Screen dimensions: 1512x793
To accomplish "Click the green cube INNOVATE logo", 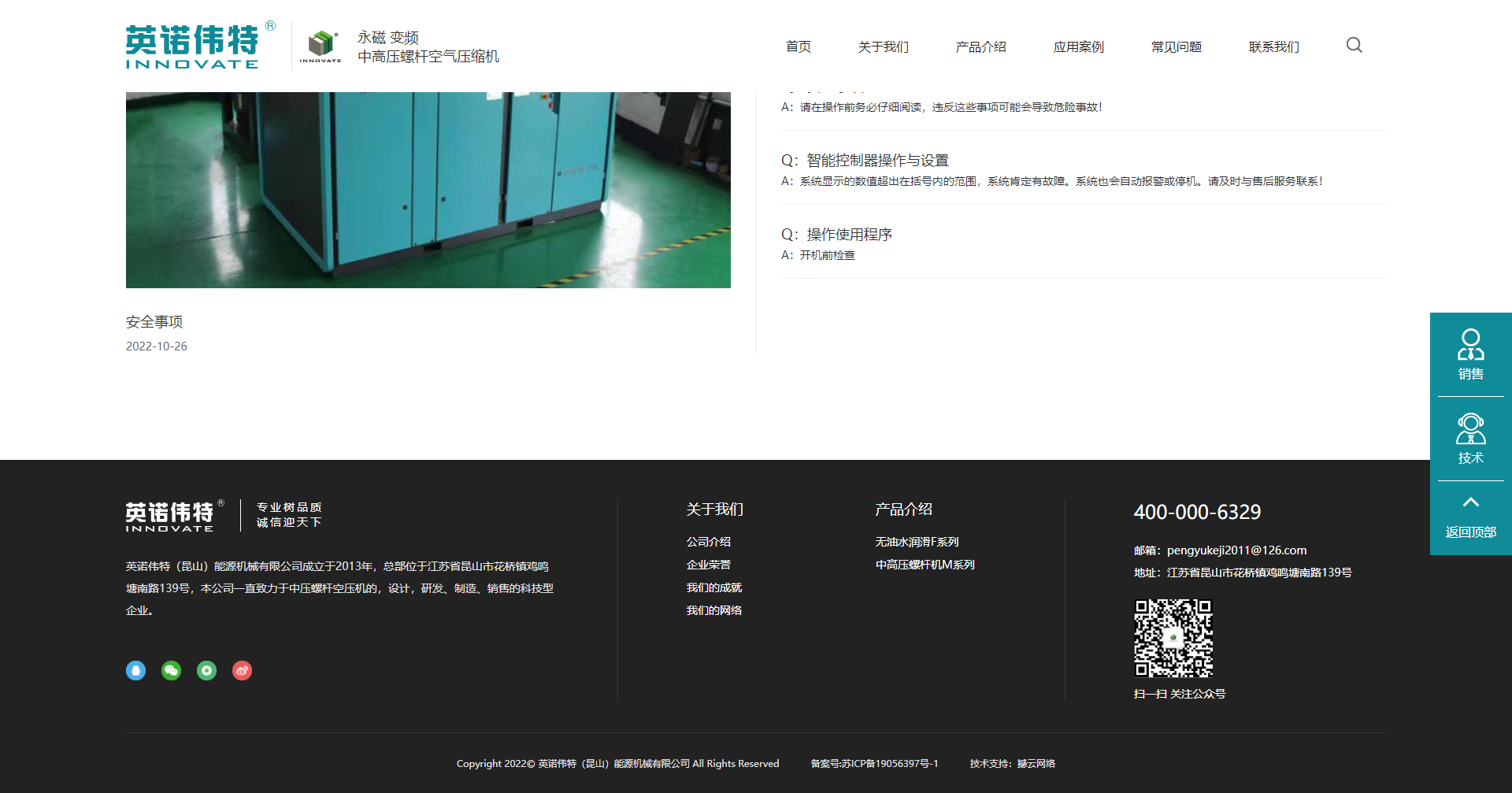I will click(x=321, y=46).
